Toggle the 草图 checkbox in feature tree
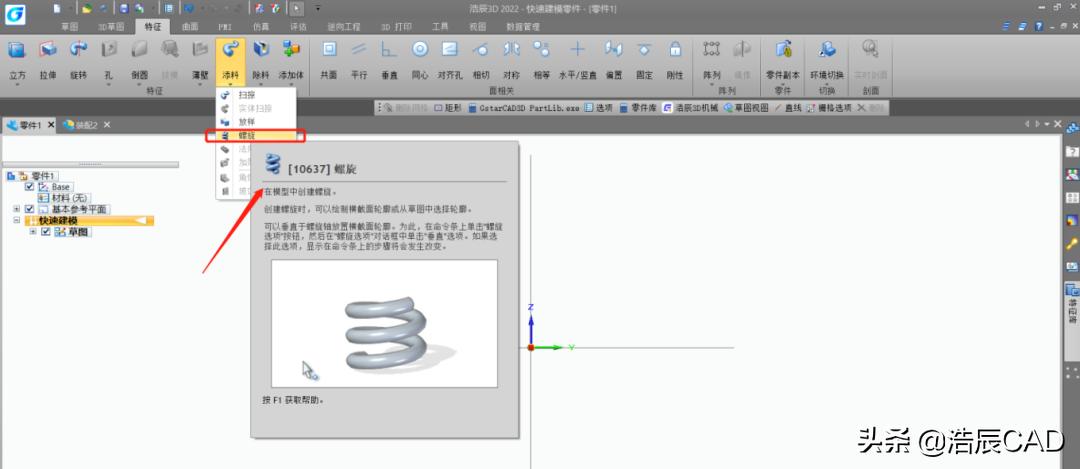1080x469 pixels. [x=45, y=232]
